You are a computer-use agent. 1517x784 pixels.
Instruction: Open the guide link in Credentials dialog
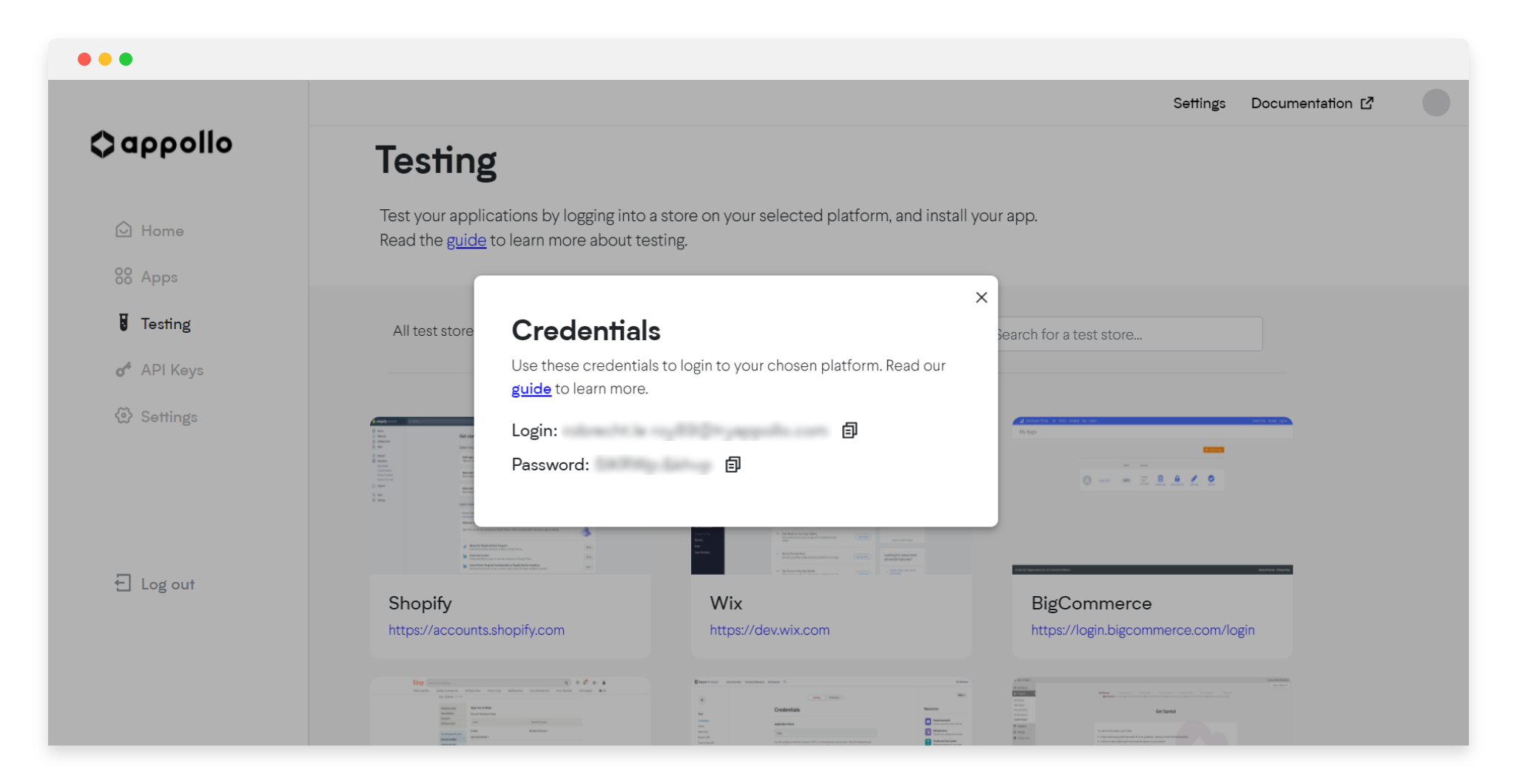531,389
